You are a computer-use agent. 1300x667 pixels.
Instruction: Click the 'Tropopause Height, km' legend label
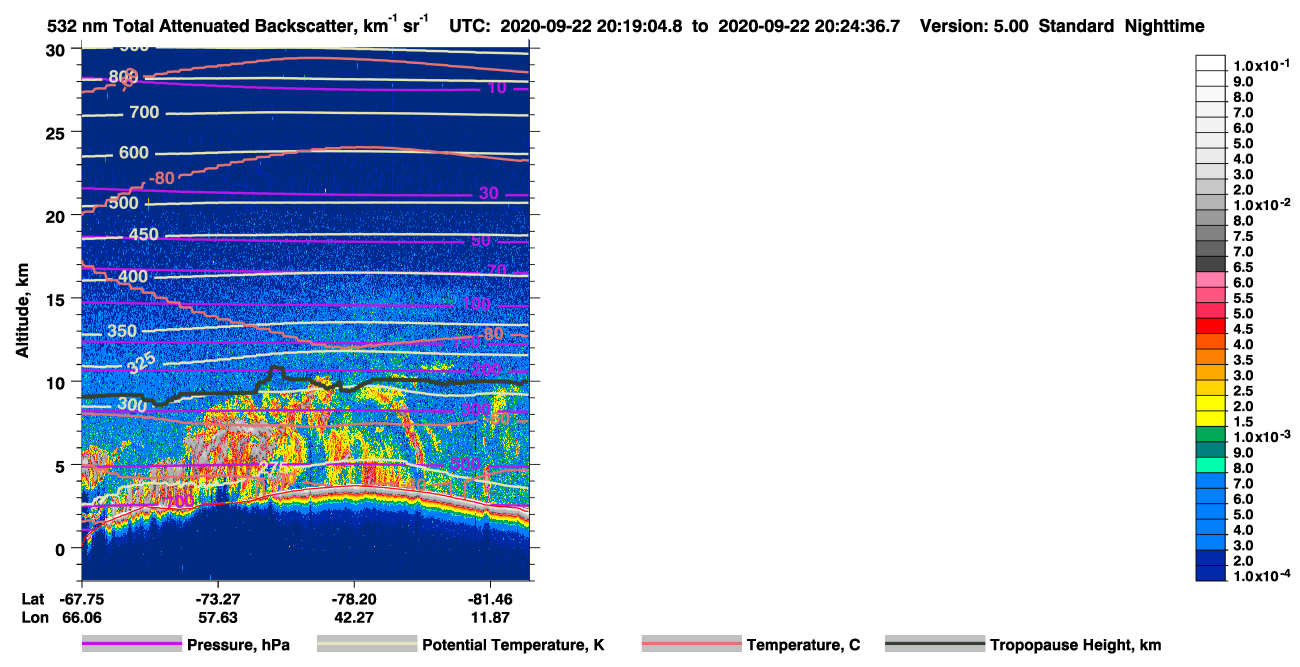tap(1076, 645)
